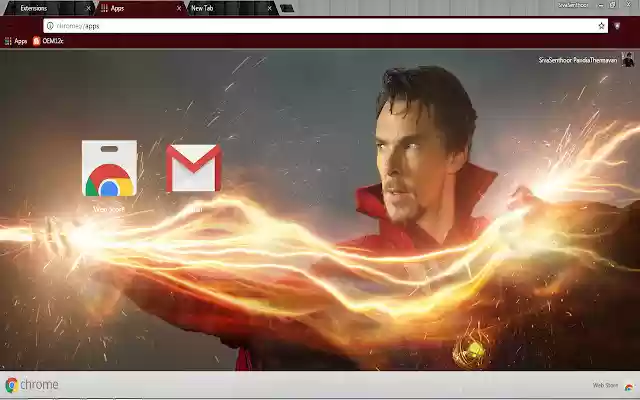640x400 pixels.
Task: Click the SivaSenthoor PandiaThennavan account name
Action: point(578,60)
